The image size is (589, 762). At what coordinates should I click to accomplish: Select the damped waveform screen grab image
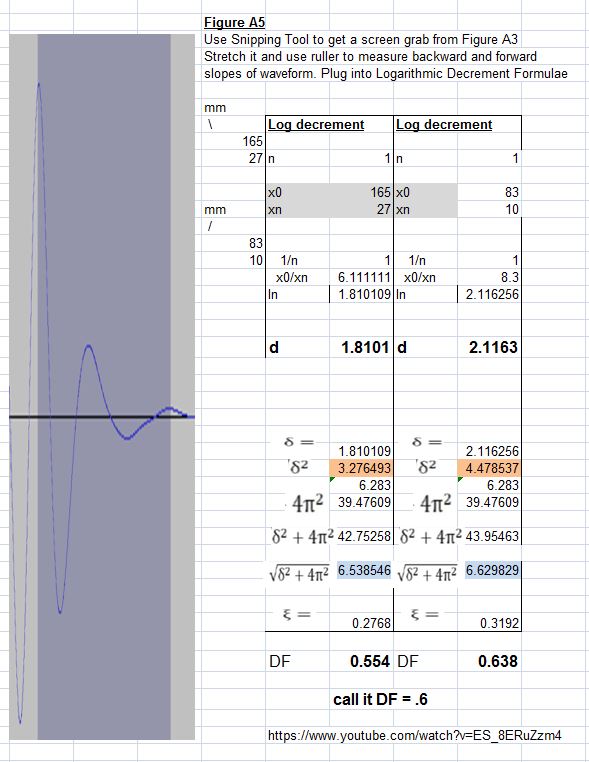coord(102,387)
